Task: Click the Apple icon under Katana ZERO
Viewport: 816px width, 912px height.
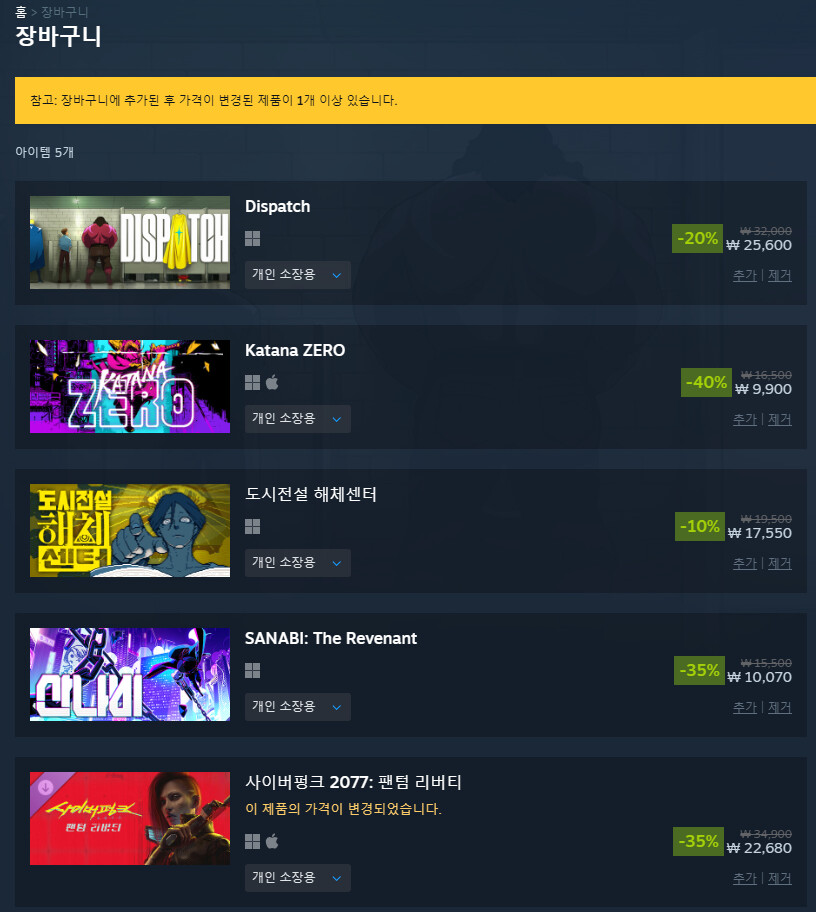Action: coord(272,382)
